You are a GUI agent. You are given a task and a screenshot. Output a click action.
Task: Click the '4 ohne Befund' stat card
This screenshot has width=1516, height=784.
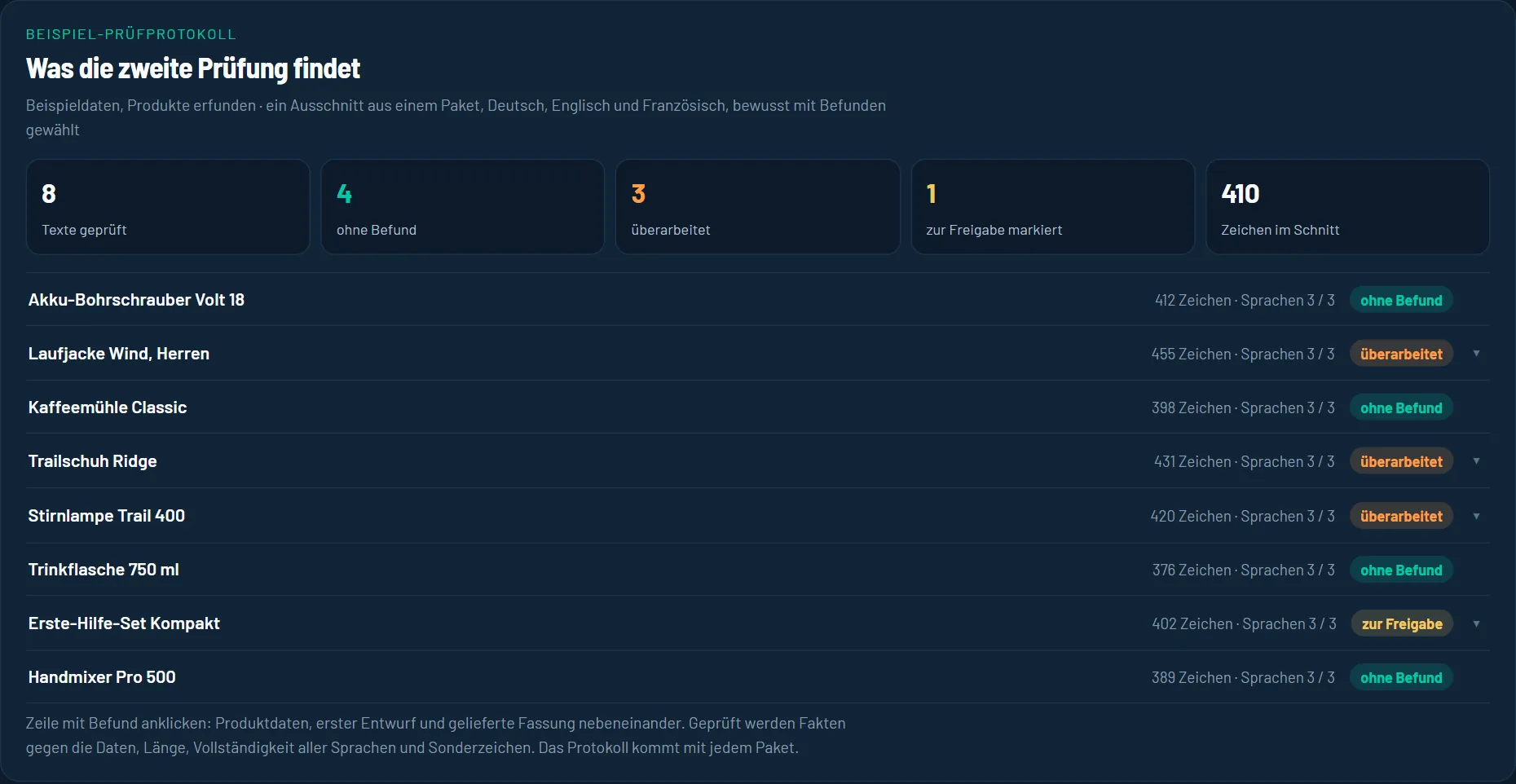(463, 207)
